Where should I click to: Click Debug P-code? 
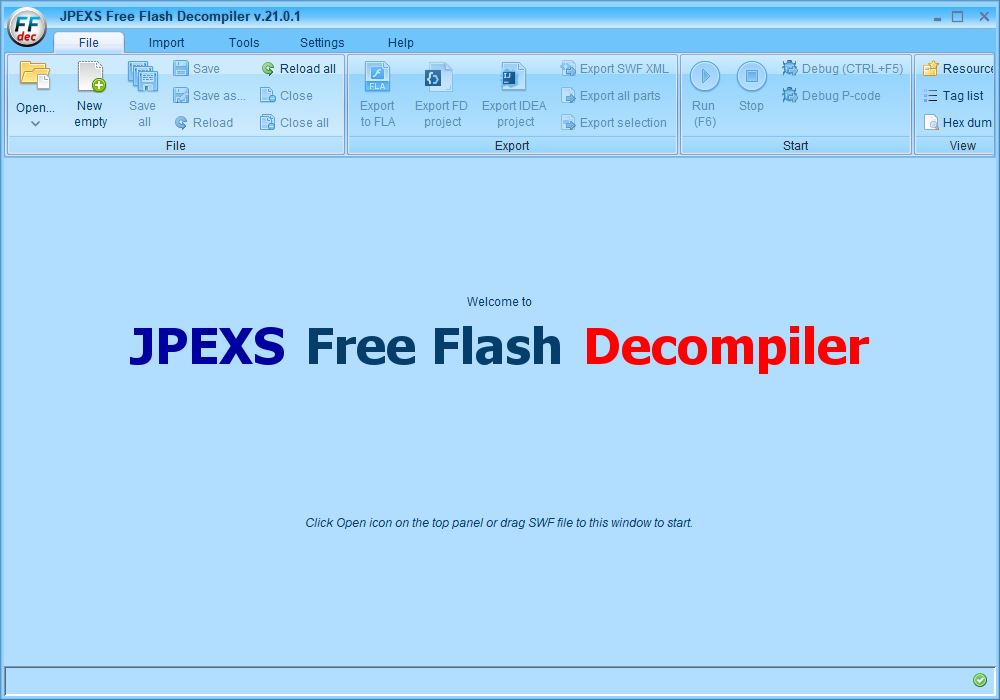point(832,96)
